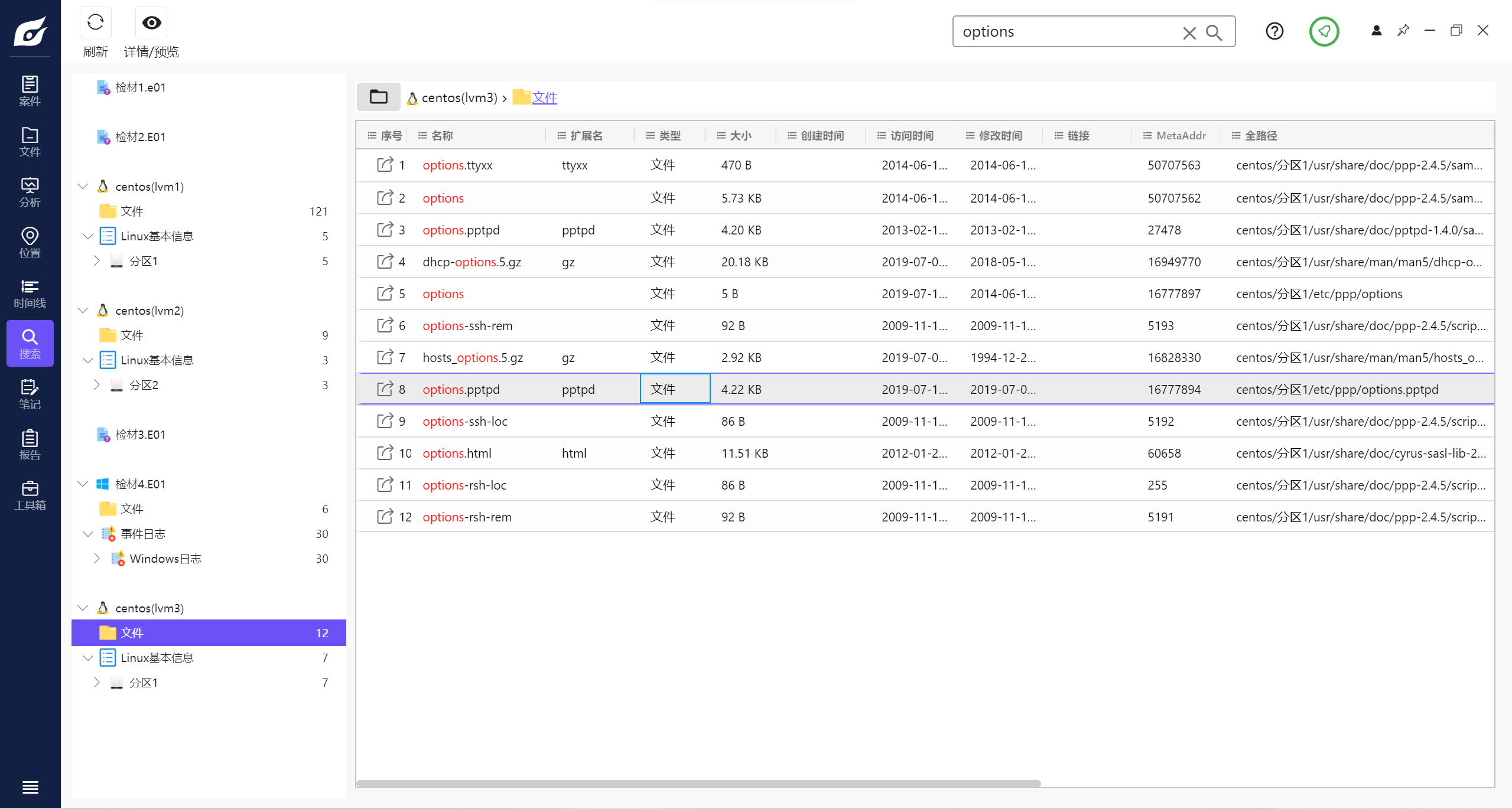Open the 案件 (Case) sidebar section

tap(30, 91)
